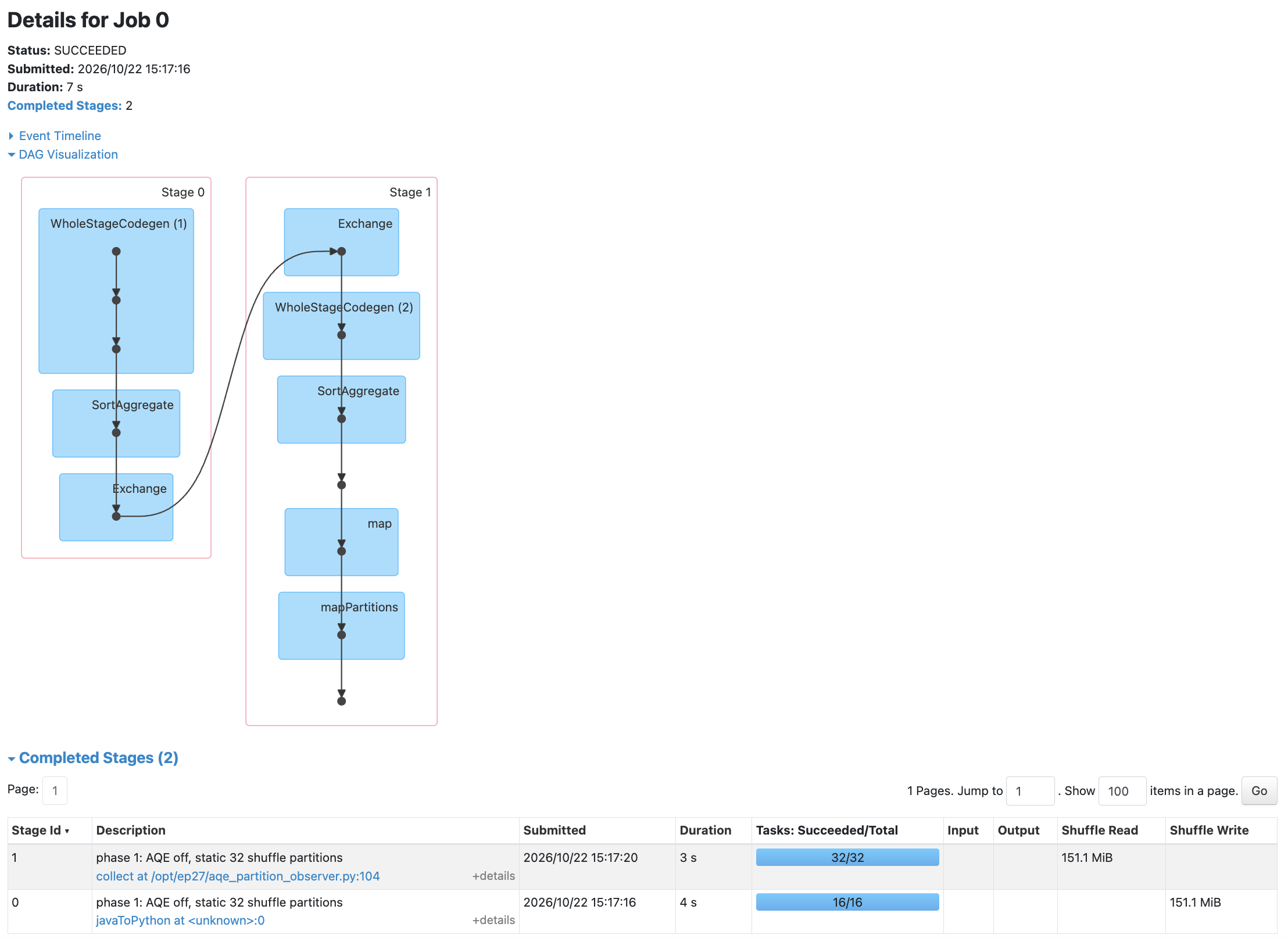
Task: Select the Exchange node in Stage 1
Action: (341, 242)
